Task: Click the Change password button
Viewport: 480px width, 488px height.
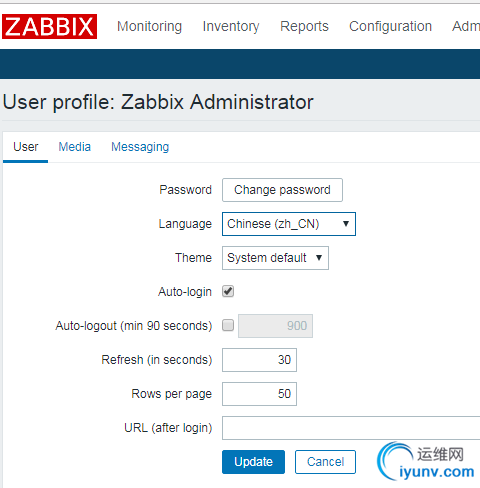Action: 282,190
